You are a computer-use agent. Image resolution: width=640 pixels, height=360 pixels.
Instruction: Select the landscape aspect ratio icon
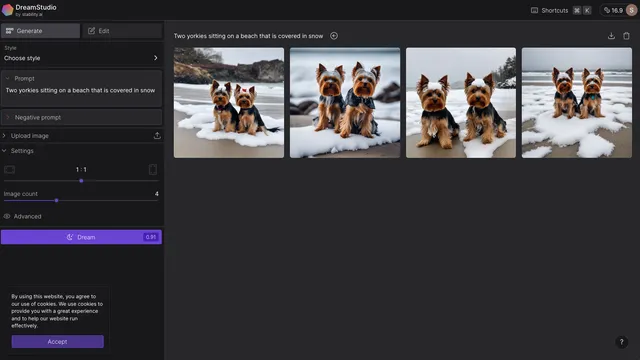point(9,169)
